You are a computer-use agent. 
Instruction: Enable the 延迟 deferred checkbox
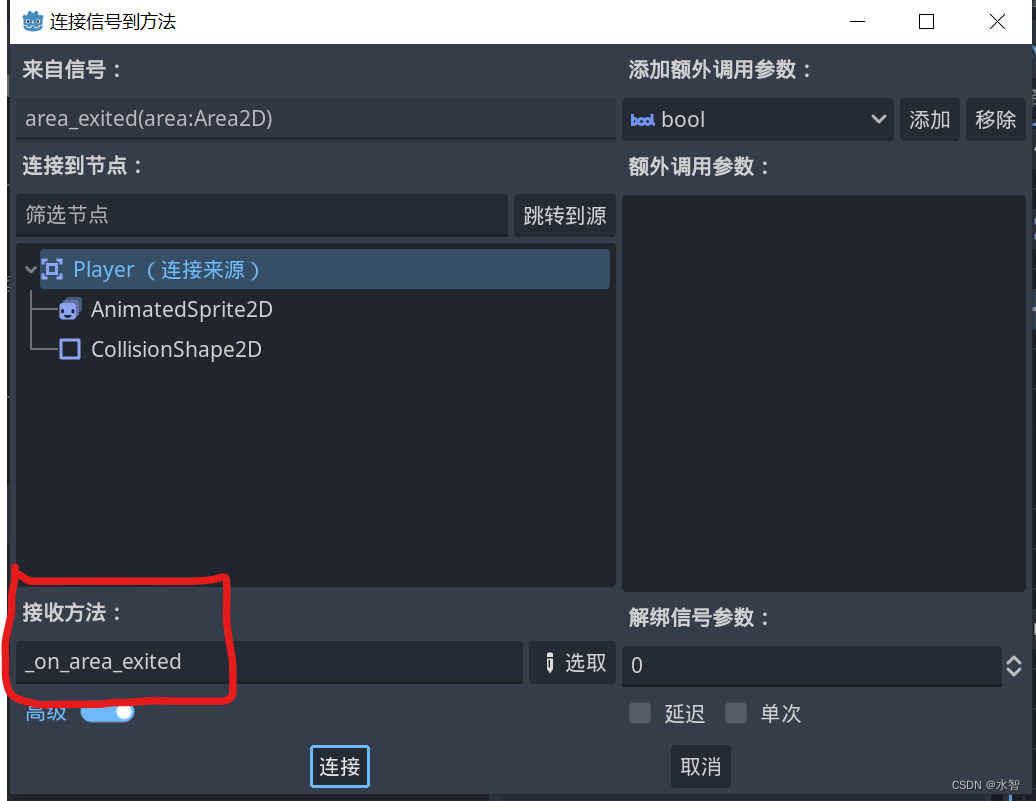click(640, 713)
